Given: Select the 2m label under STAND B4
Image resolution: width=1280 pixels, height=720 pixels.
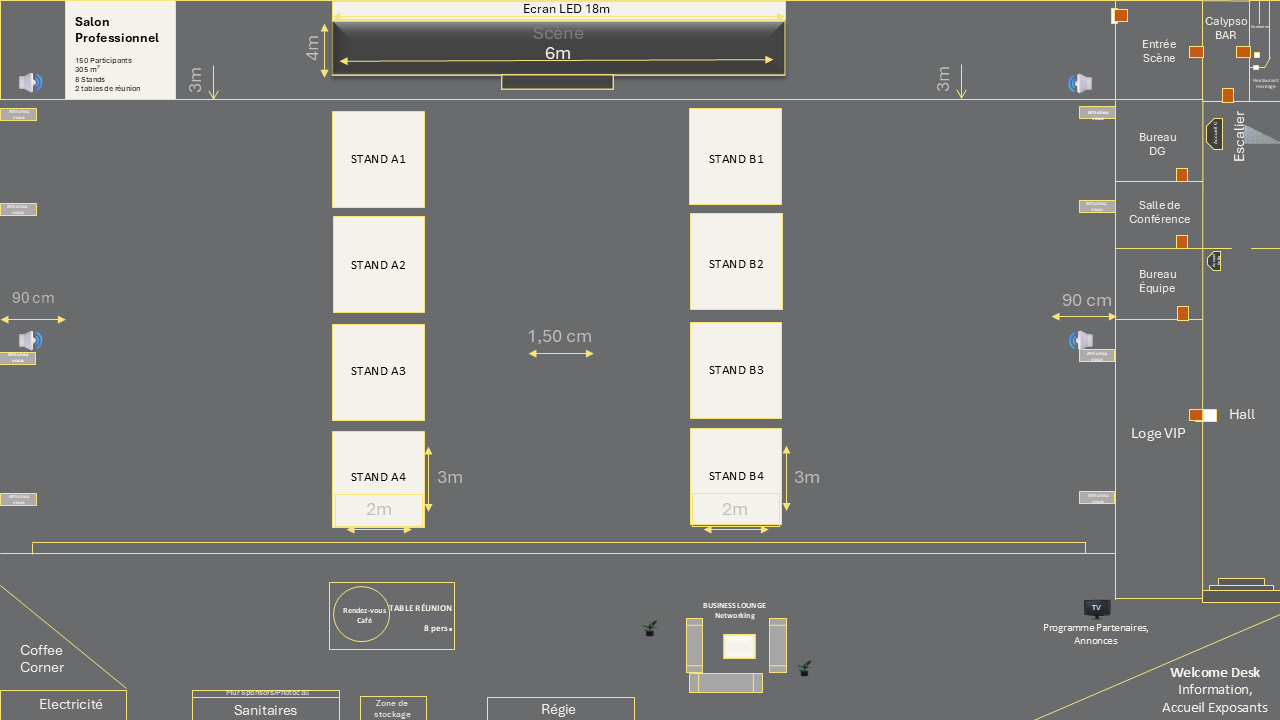Looking at the screenshot, I should coord(735,510).
